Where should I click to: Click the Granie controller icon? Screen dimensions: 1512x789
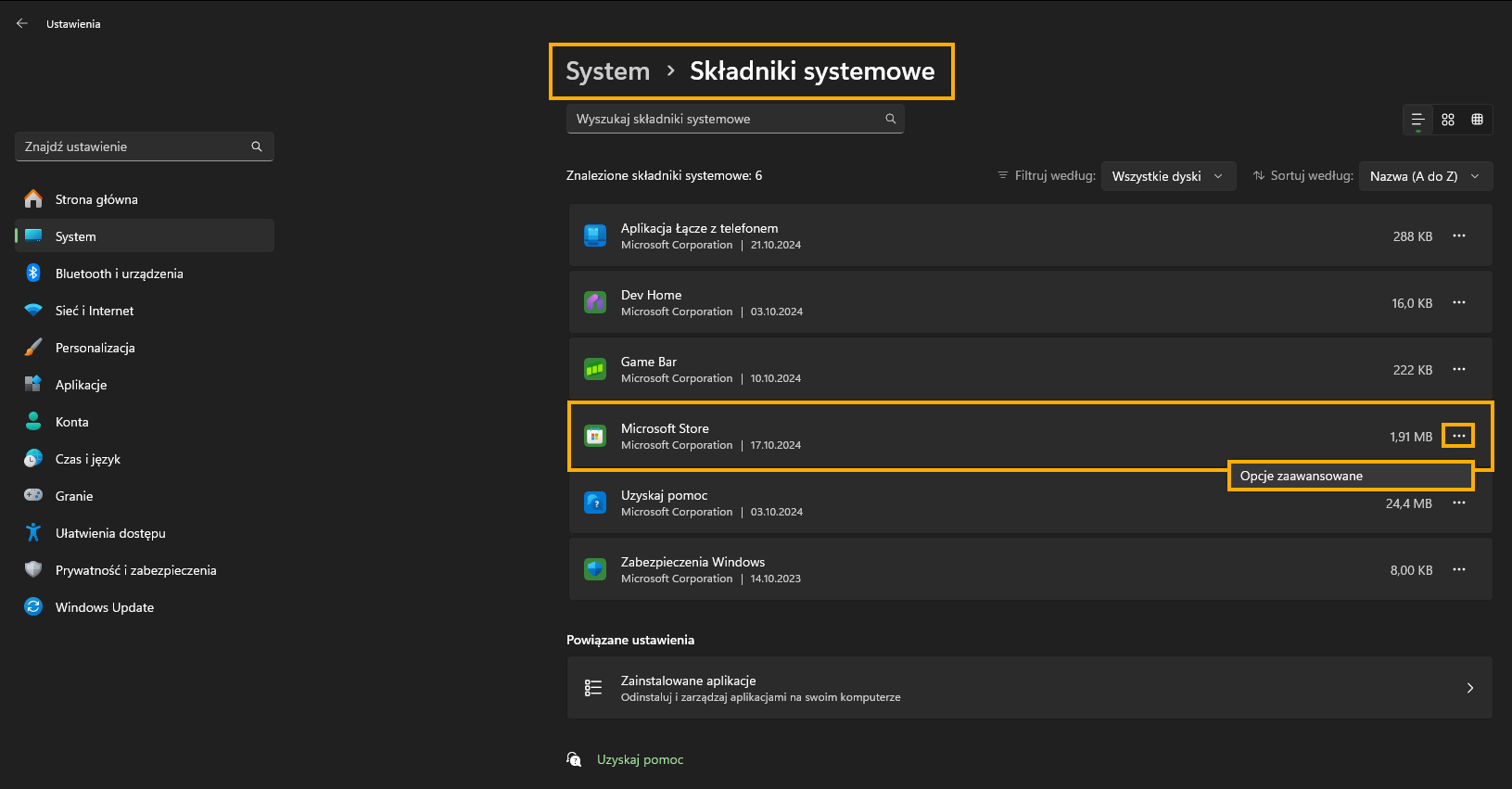tap(33, 495)
